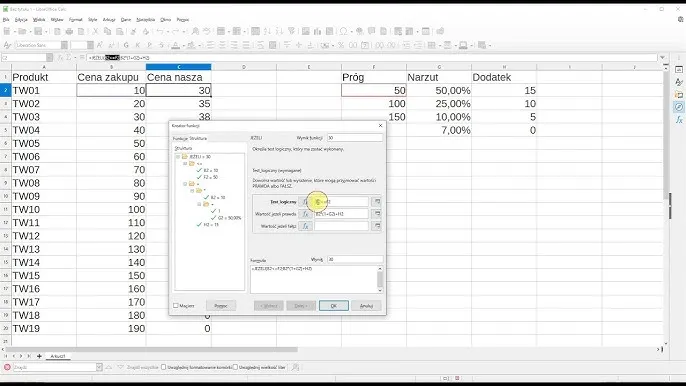Click the Anuluj button
The height and width of the screenshot is (386, 686).
367,305
